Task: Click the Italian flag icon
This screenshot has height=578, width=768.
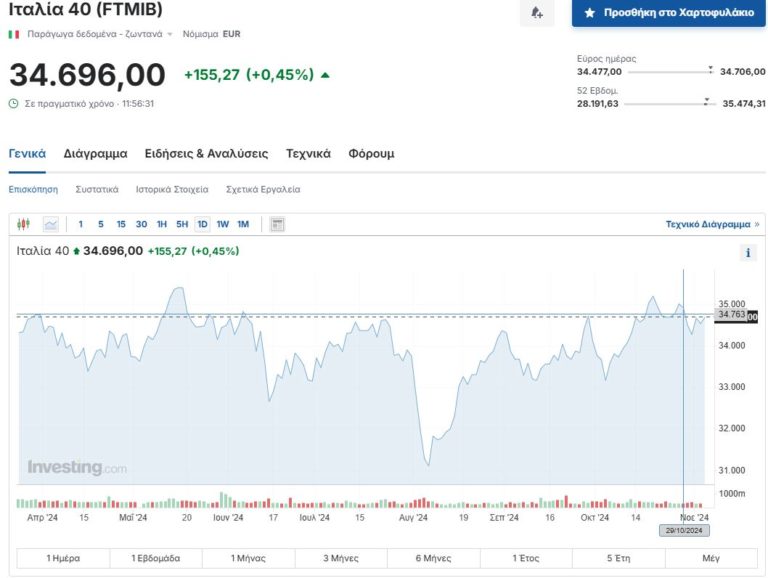Action: [x=14, y=34]
